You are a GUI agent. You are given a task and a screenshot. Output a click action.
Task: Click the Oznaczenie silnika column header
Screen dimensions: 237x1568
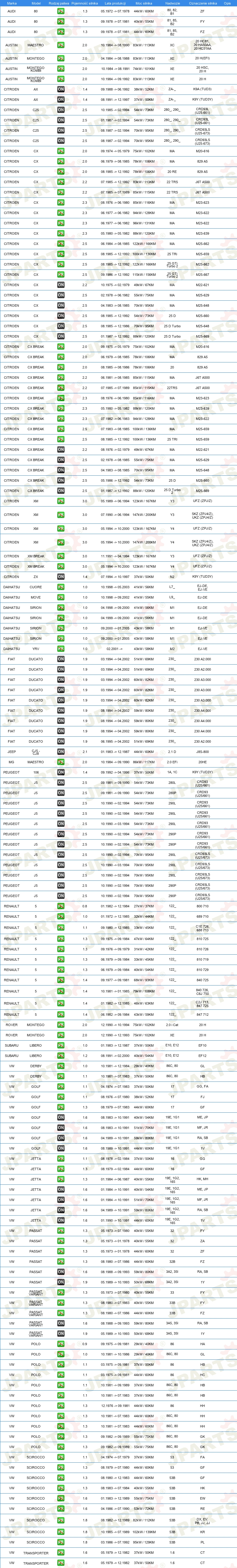point(202,3)
